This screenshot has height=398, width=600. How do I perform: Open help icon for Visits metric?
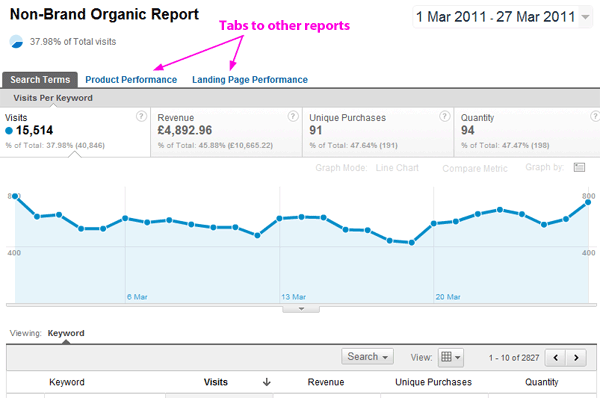[141, 116]
